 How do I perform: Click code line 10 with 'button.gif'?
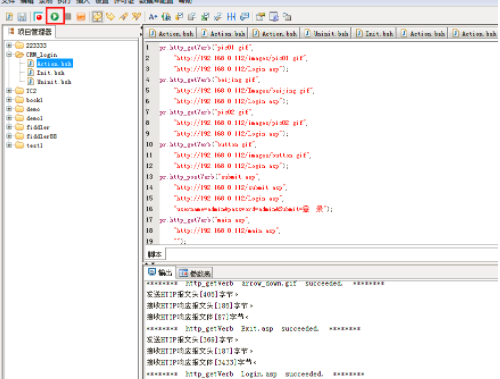(x=208, y=144)
